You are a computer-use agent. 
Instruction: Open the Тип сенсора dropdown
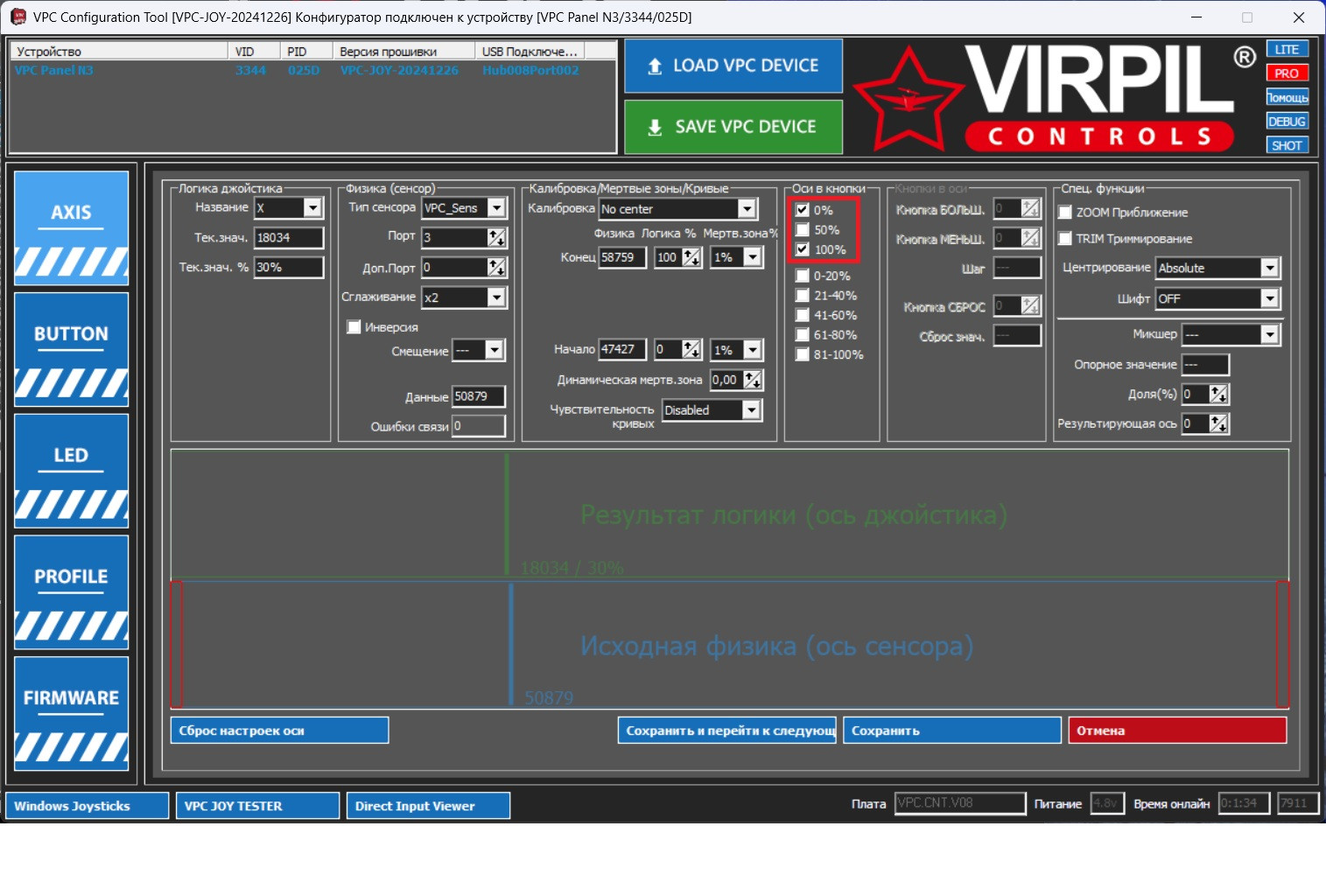[x=496, y=207]
